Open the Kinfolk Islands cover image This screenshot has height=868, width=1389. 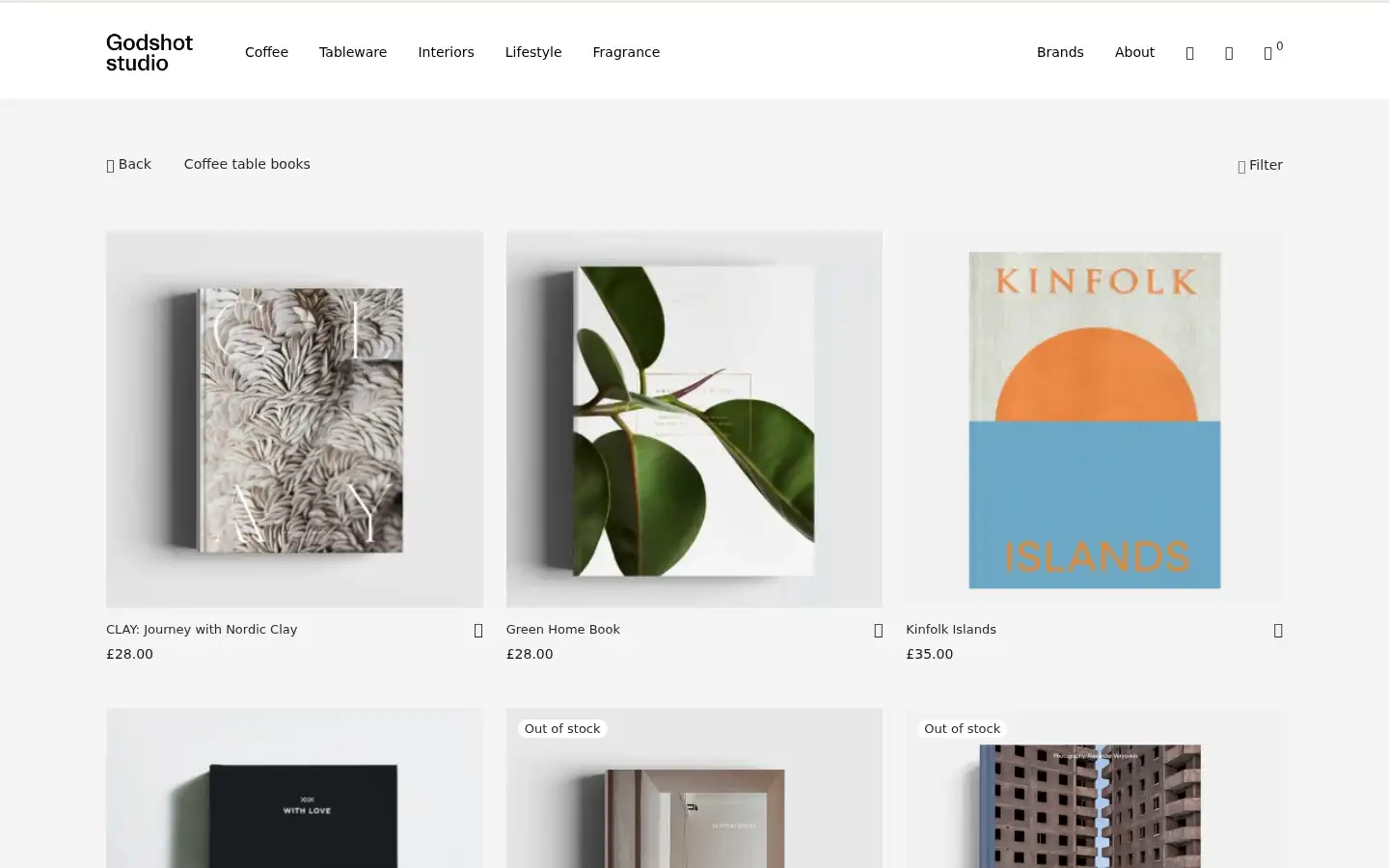point(1094,419)
